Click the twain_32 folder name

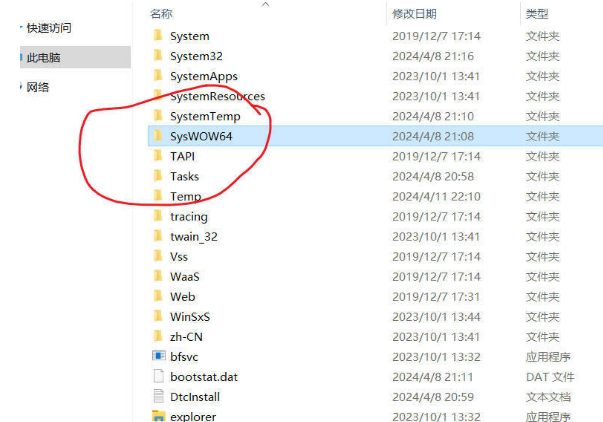click(194, 237)
